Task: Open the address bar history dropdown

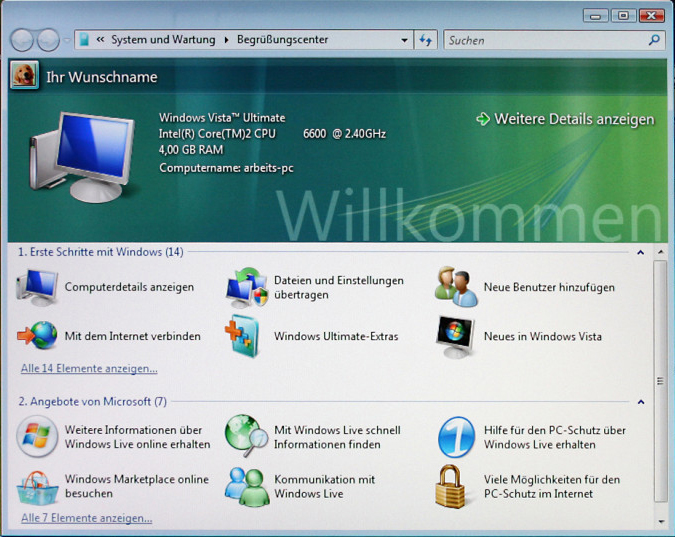Action: tap(404, 40)
